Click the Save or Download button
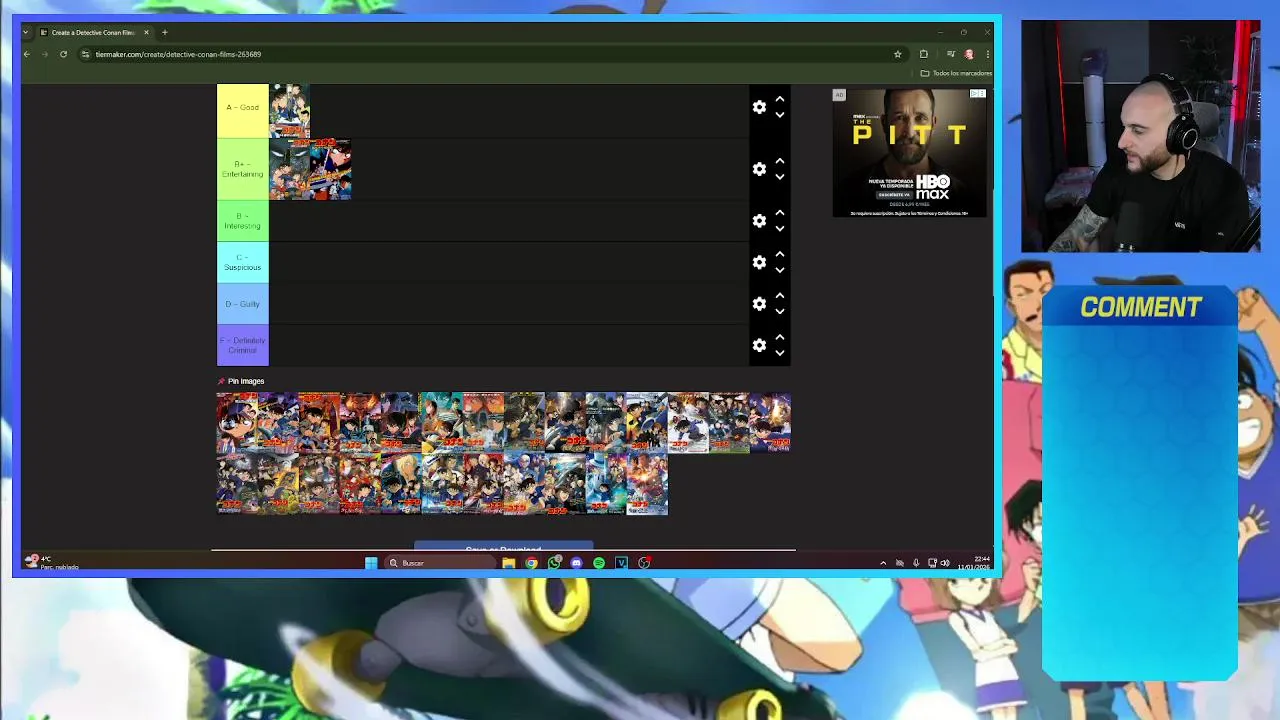Image resolution: width=1280 pixels, height=720 pixels. tap(504, 548)
